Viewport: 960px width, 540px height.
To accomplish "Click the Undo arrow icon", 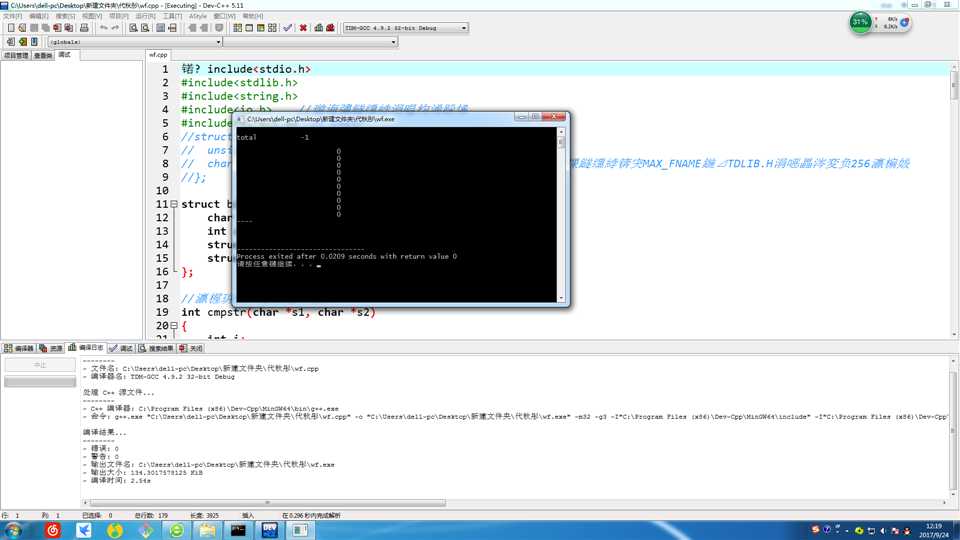I will click(103, 28).
